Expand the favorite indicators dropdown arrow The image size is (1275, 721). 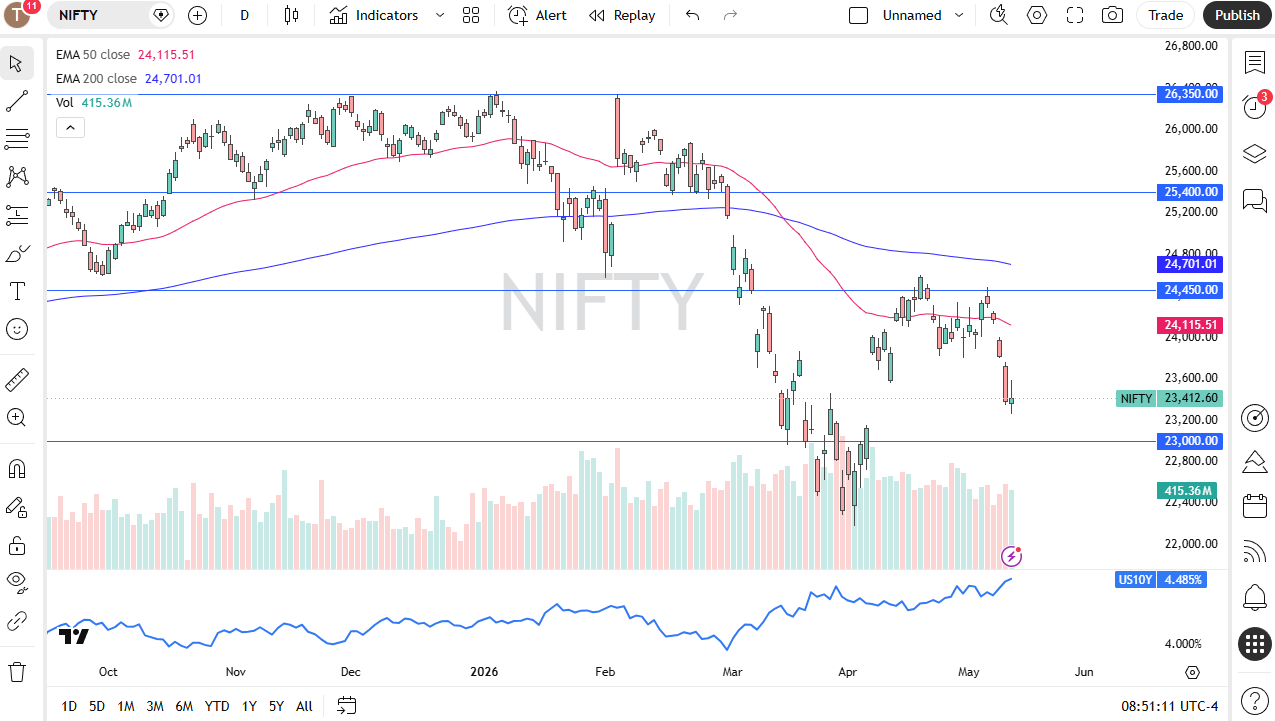pos(440,15)
